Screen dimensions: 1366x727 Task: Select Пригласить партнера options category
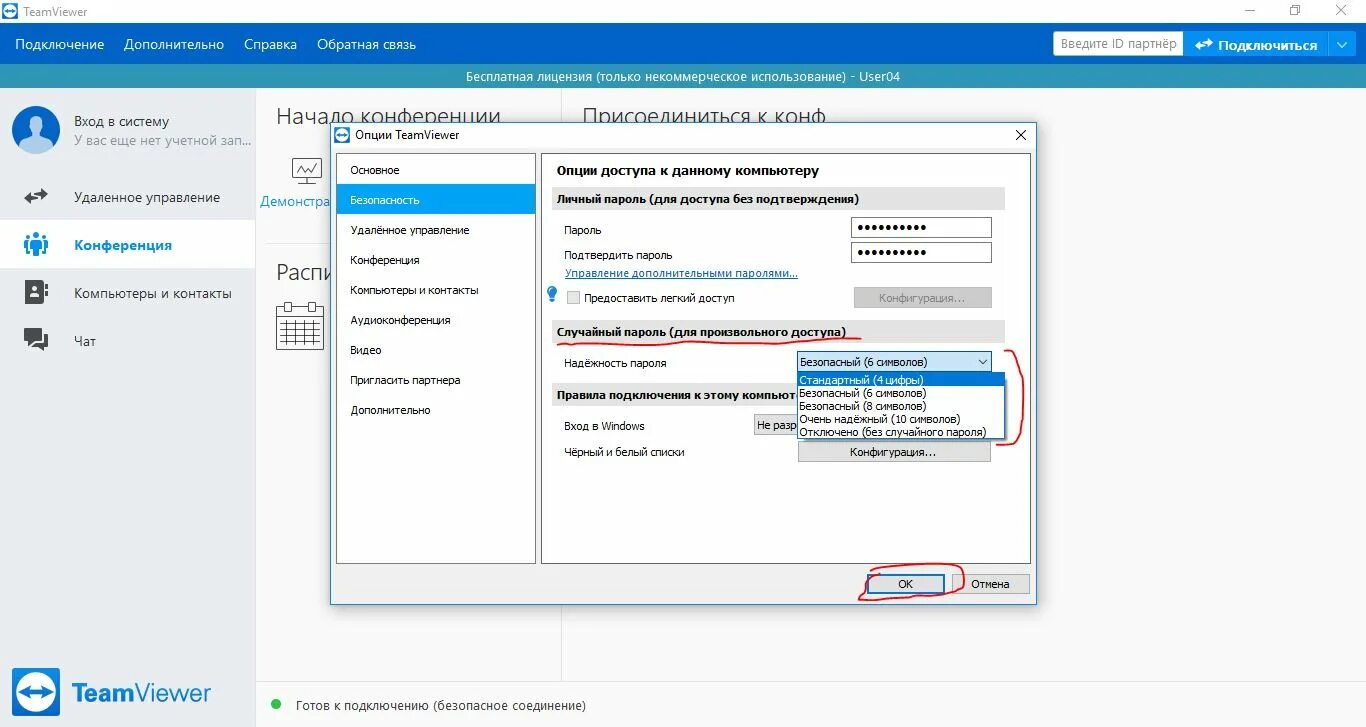click(436, 380)
